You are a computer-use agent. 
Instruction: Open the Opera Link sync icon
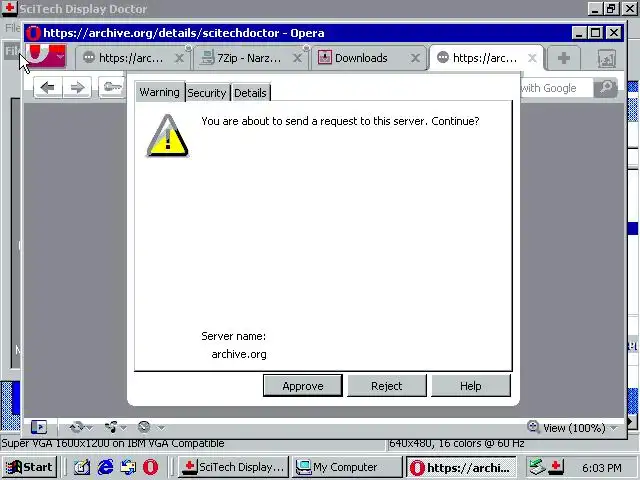coord(76,427)
